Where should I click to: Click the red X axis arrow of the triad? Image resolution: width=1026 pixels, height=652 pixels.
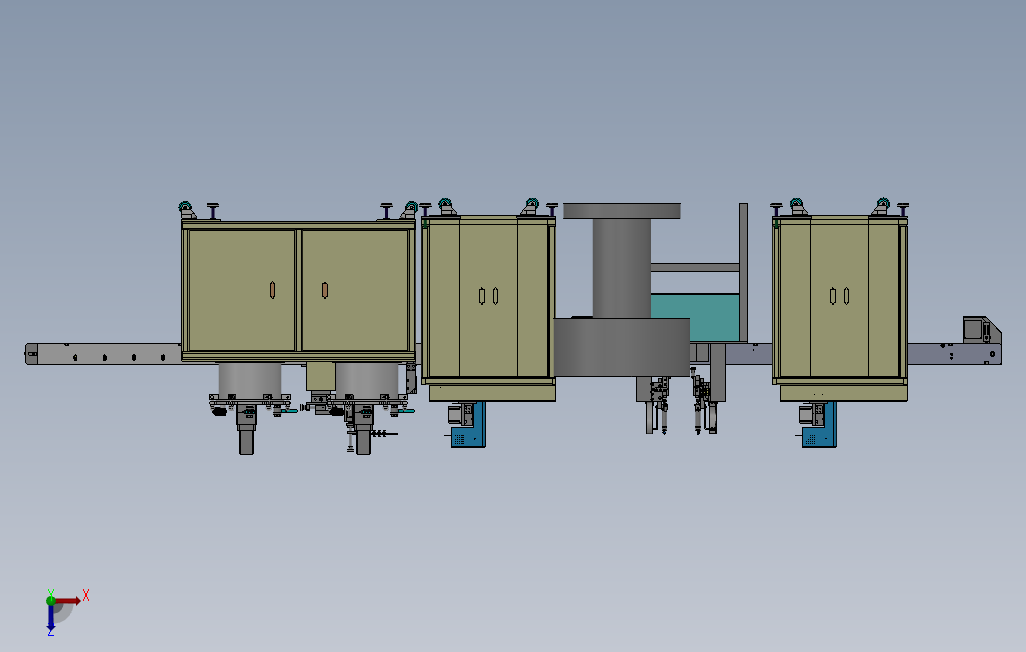pos(67,600)
